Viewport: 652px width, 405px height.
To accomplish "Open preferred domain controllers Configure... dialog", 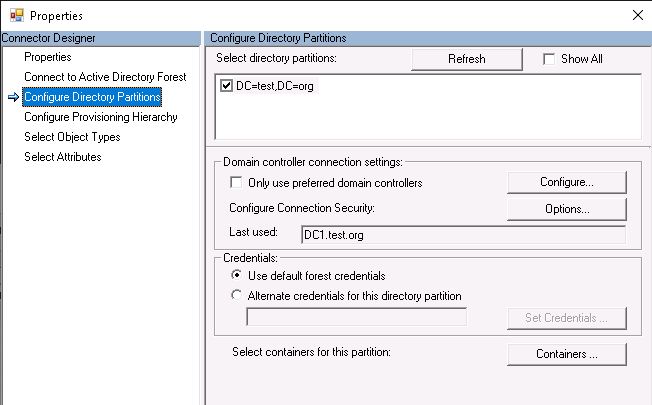I will [x=567, y=182].
